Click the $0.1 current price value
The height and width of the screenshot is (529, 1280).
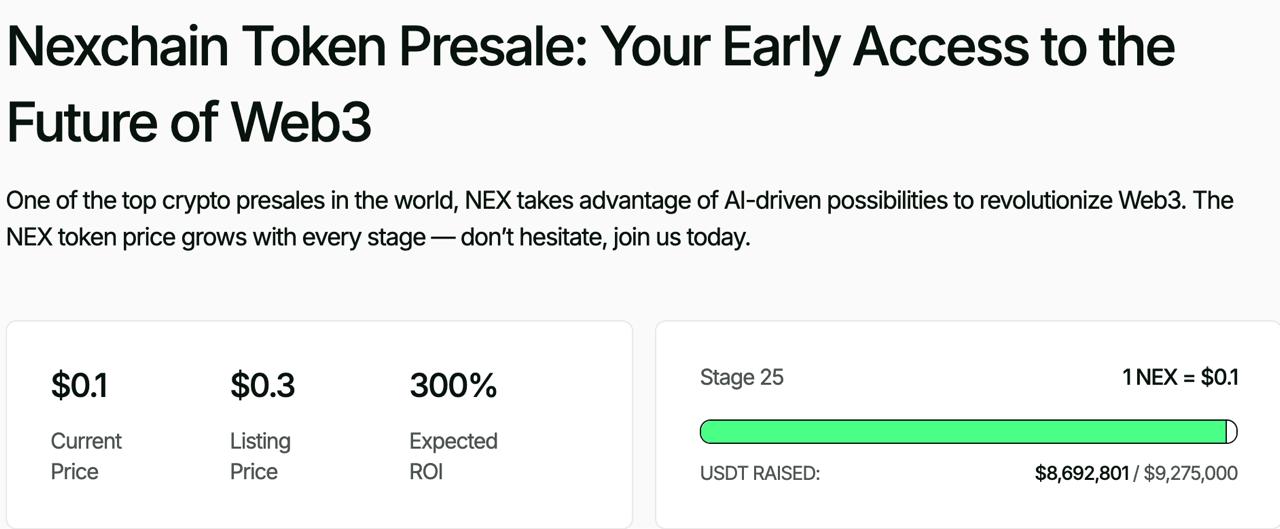coord(79,386)
